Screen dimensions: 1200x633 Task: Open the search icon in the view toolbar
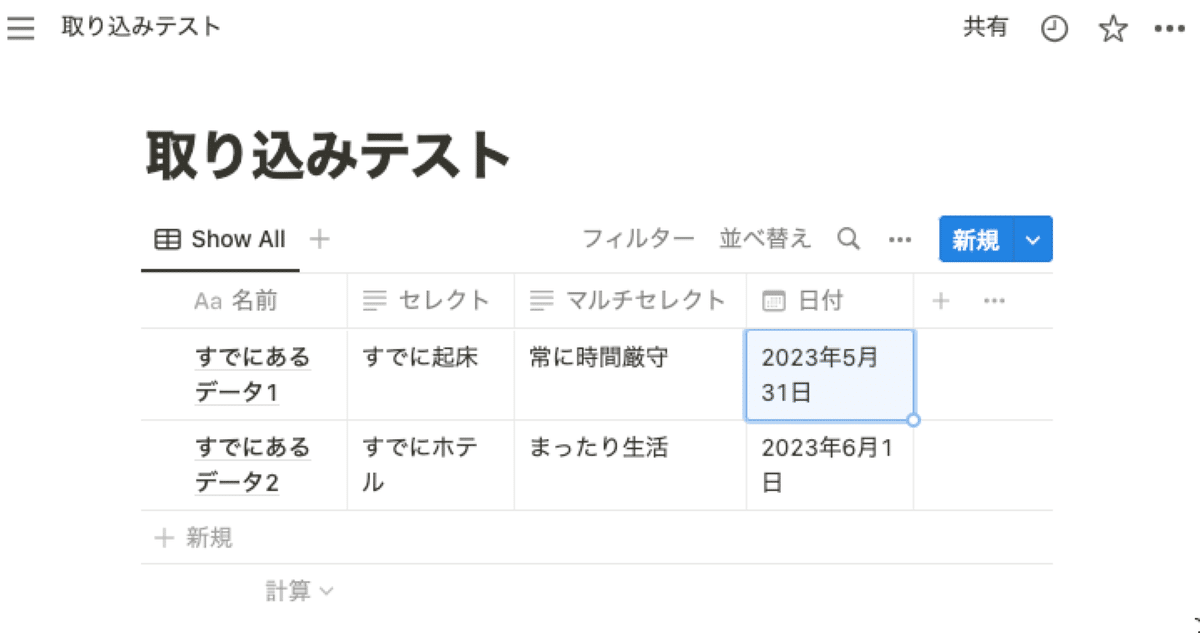(848, 239)
